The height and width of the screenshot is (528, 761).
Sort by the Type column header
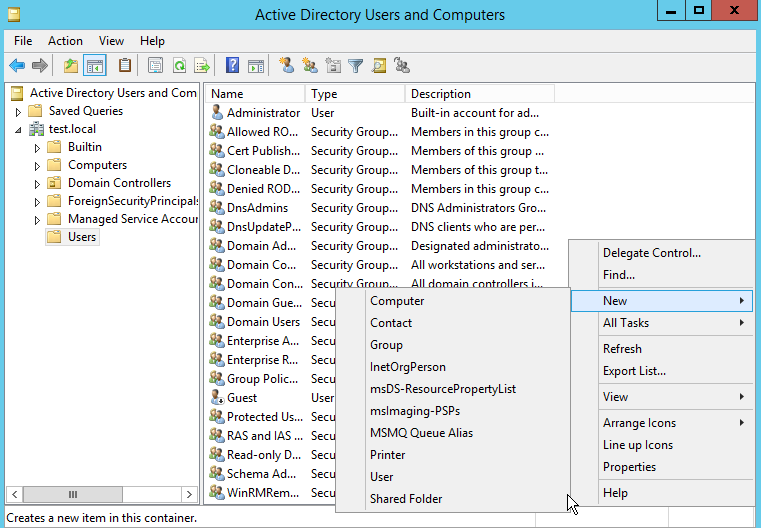tap(355, 94)
